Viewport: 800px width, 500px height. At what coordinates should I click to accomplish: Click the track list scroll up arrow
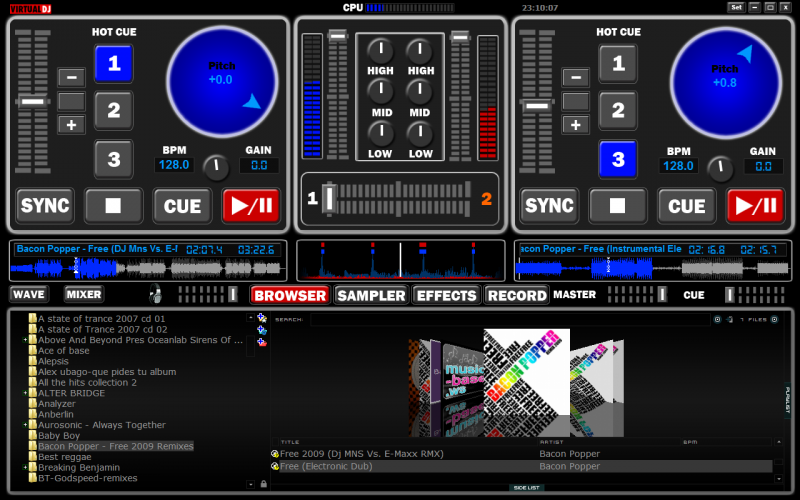(x=779, y=442)
